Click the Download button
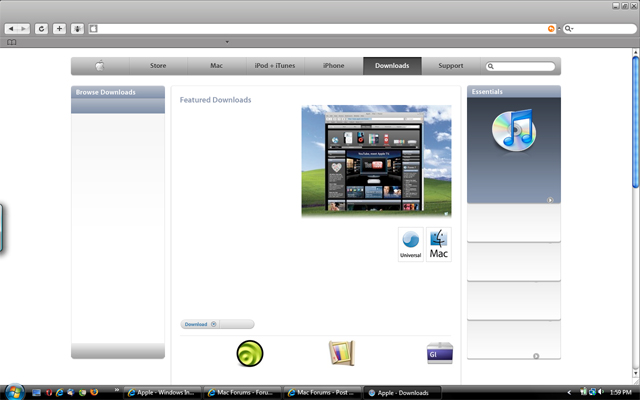The width and height of the screenshot is (640, 400). [x=200, y=324]
